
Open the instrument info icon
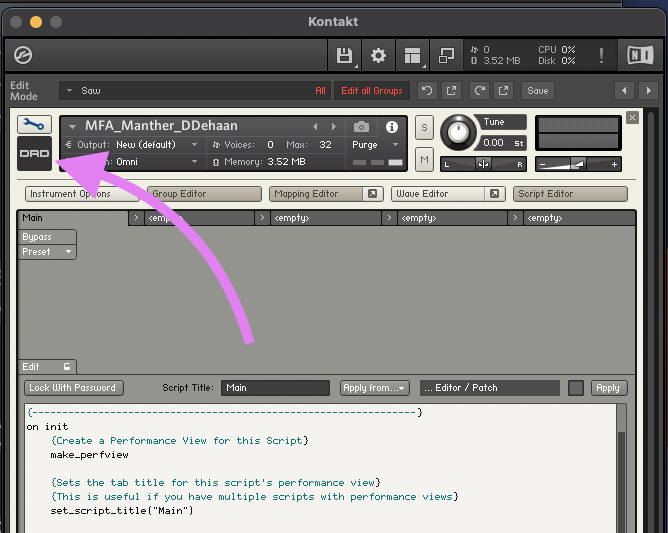(x=392, y=127)
